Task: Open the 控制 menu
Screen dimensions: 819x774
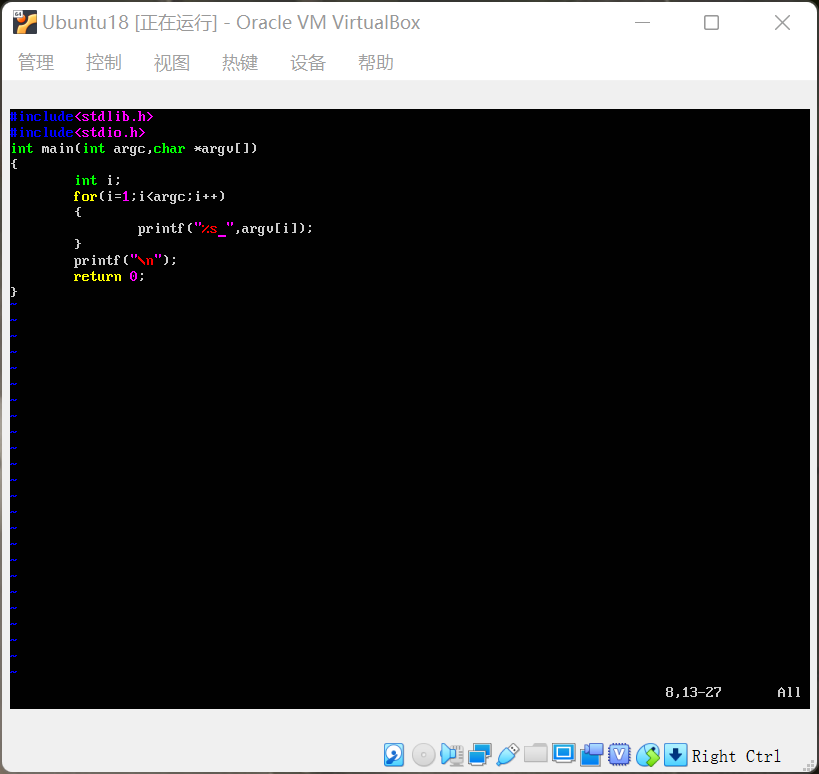Action: (x=104, y=62)
